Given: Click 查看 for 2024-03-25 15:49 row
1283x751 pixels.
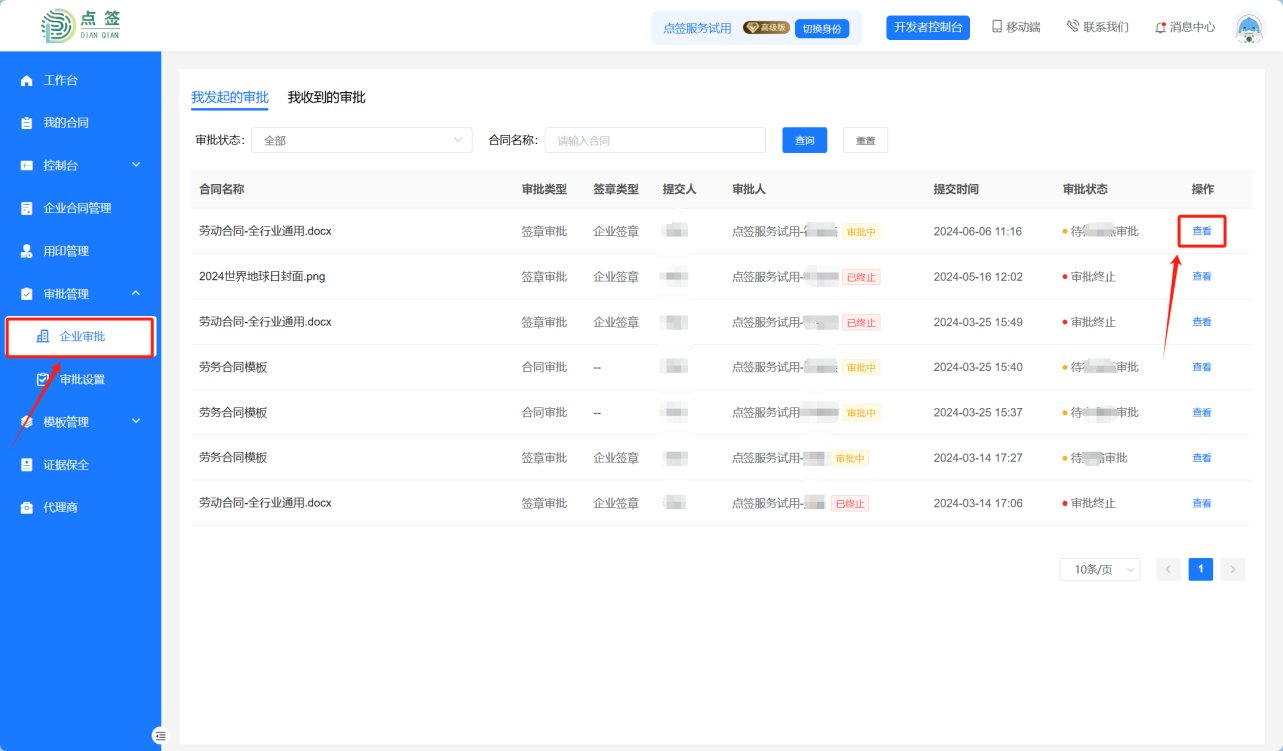Looking at the screenshot, I should coord(1202,322).
